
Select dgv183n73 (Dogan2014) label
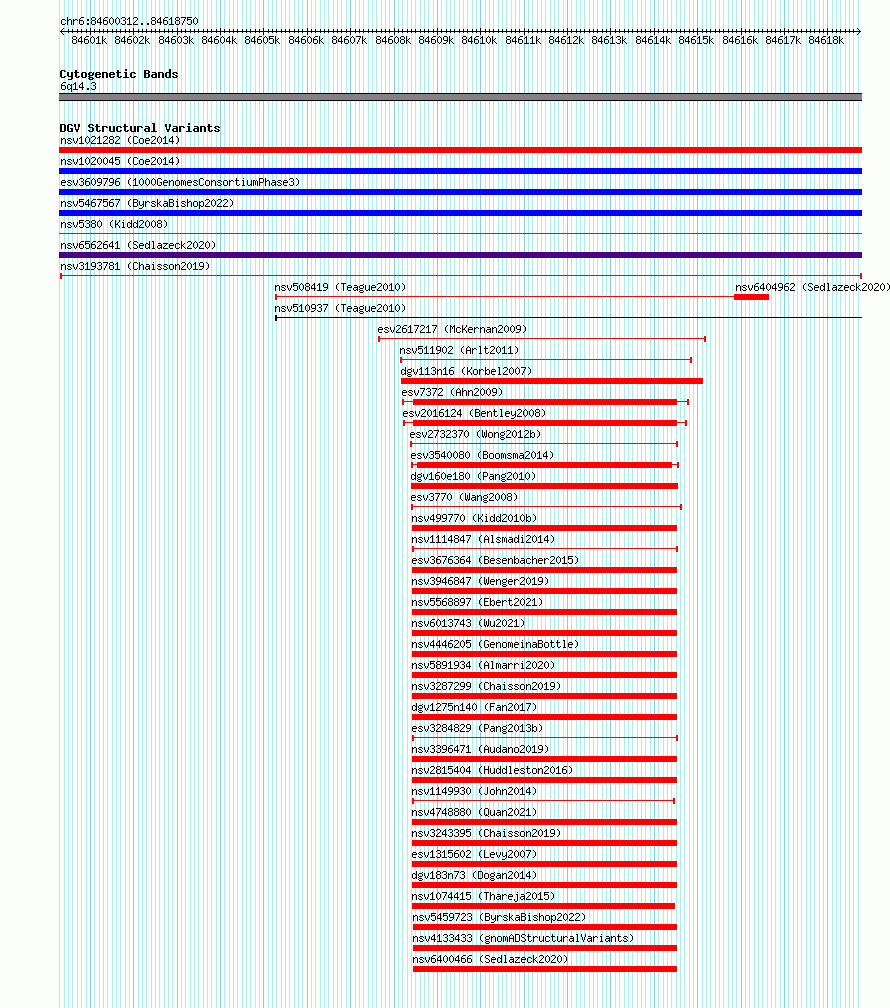click(x=474, y=876)
